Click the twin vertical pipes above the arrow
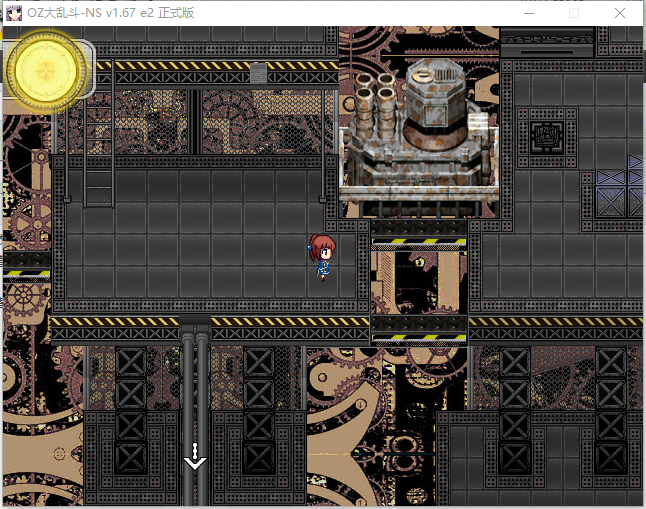646x509 pixels. coord(195,412)
